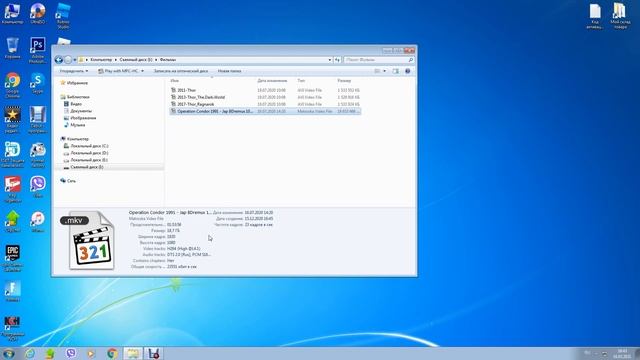Select the Operation Condor 1991 mkv file

tap(265, 111)
